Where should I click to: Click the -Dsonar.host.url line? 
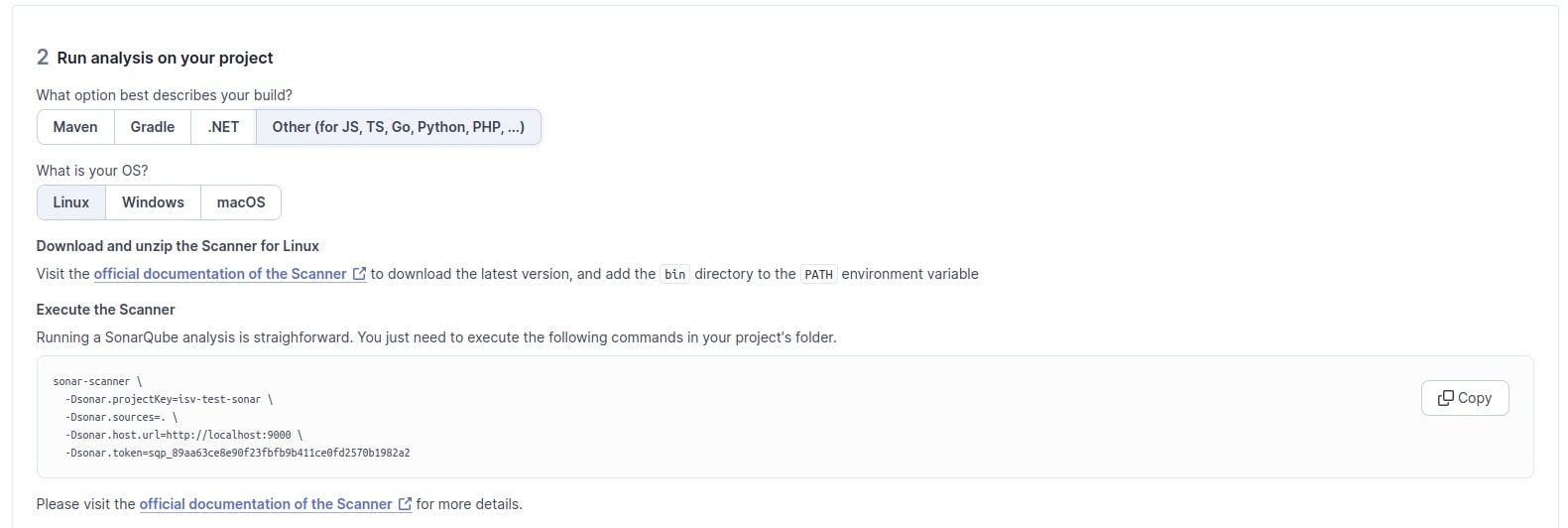[183, 435]
